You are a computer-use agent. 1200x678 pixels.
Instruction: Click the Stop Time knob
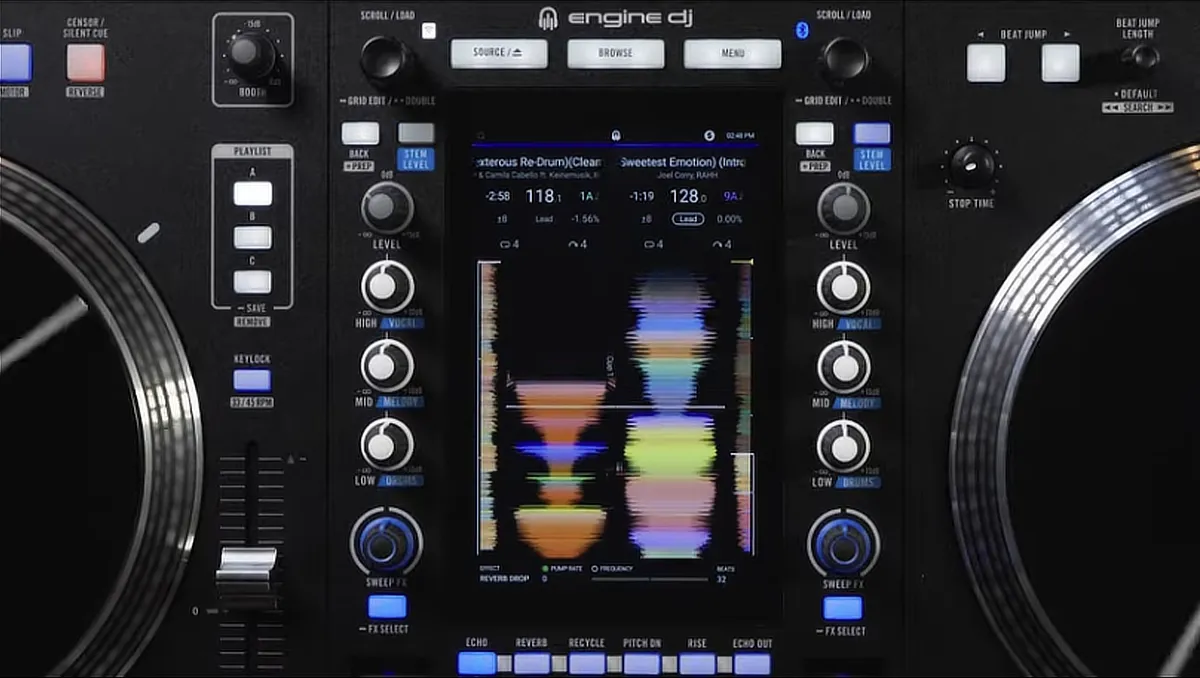tap(972, 166)
